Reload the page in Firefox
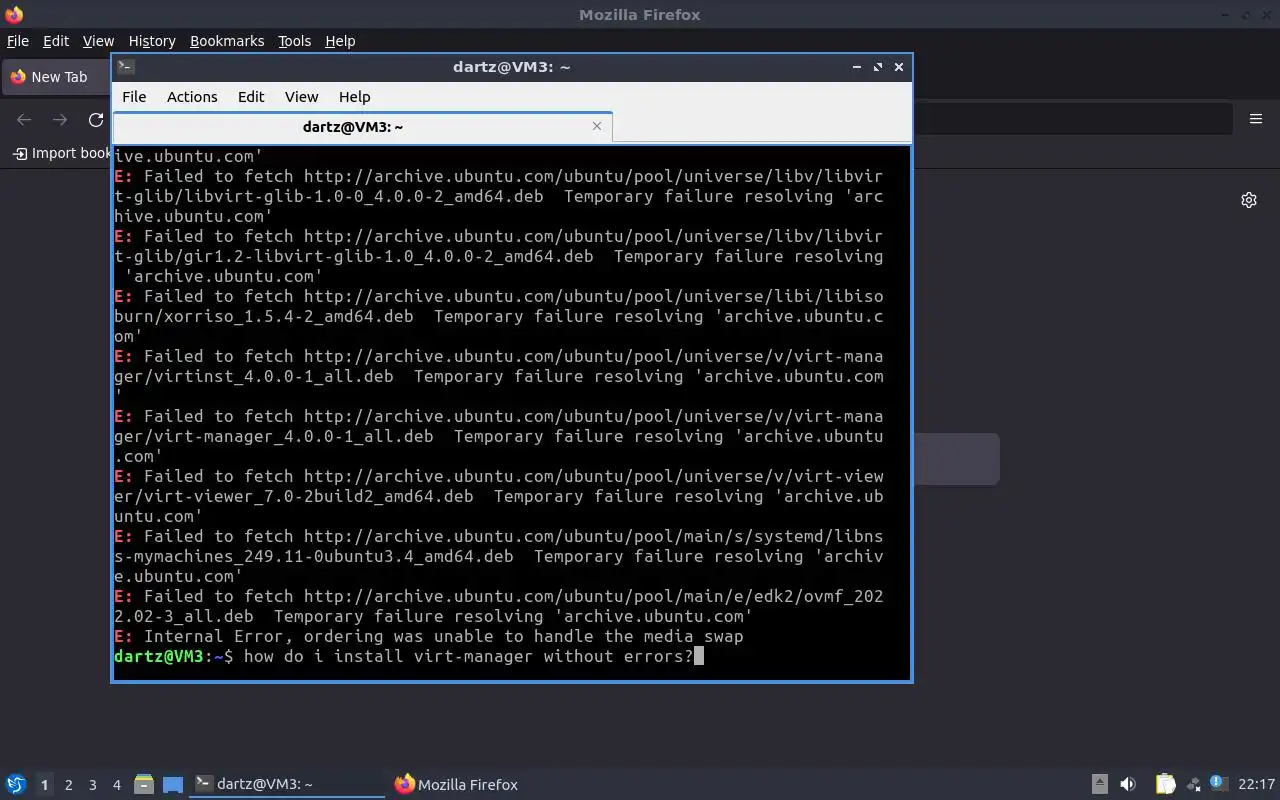 pyautogui.click(x=96, y=120)
